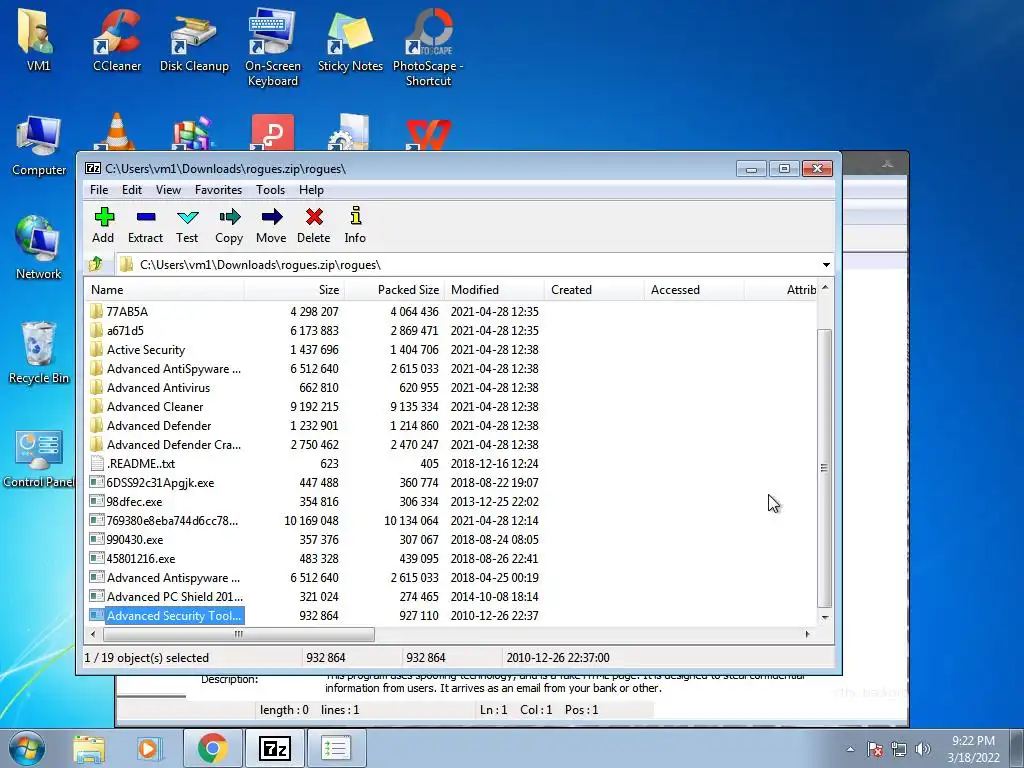
Task: Select Advanced PC Shield 201... file
Action: coord(174,596)
